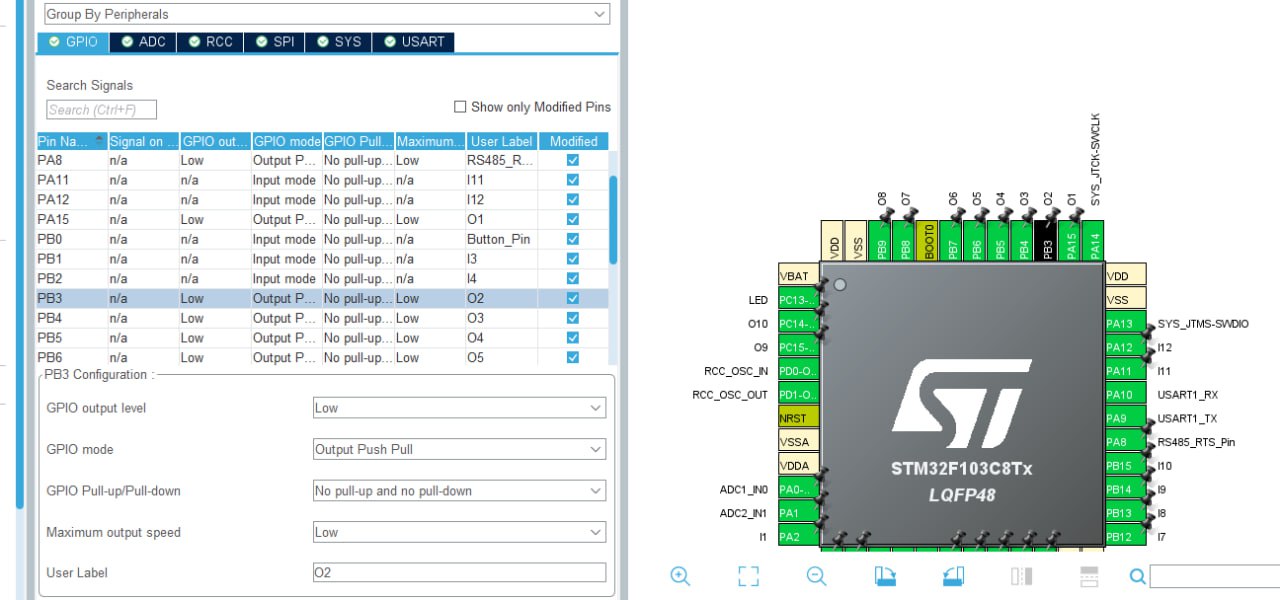Rotate the chip view clockwise
The height and width of the screenshot is (600, 1280).
(x=885, y=576)
